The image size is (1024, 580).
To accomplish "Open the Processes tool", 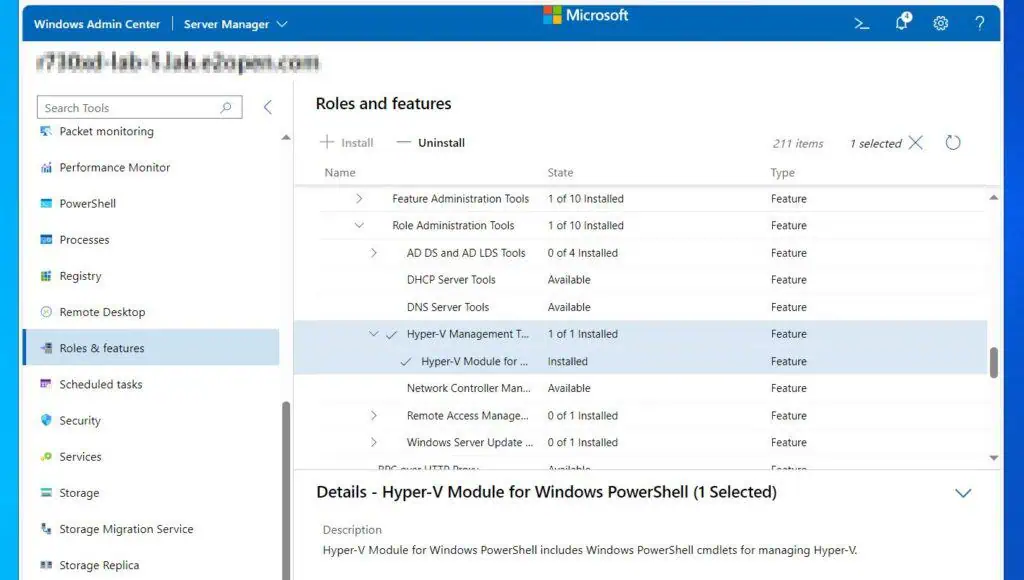I will point(84,240).
